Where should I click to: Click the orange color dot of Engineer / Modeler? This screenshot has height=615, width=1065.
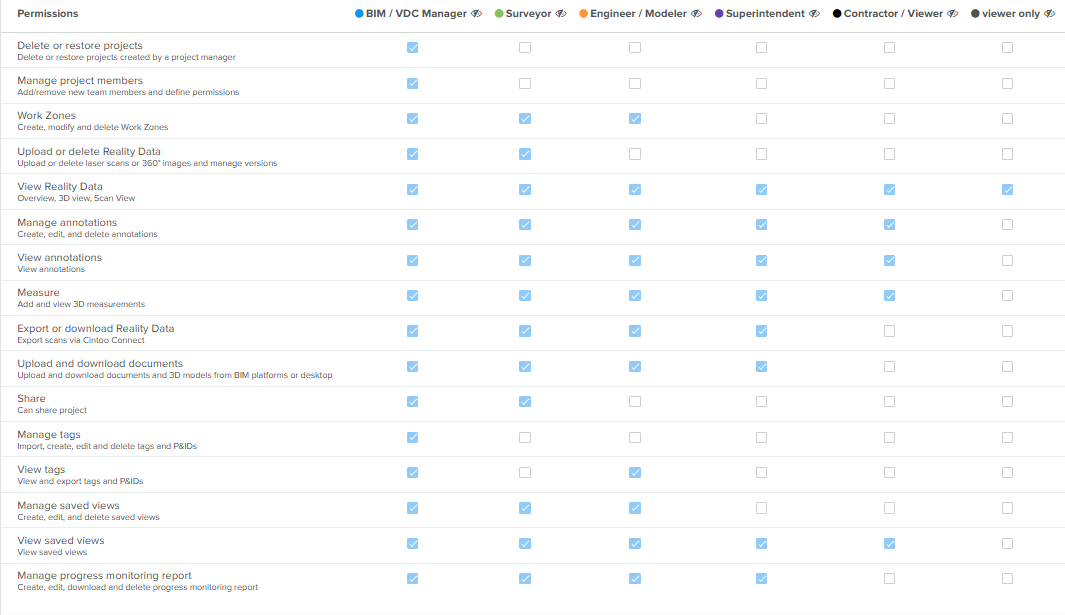coord(583,14)
